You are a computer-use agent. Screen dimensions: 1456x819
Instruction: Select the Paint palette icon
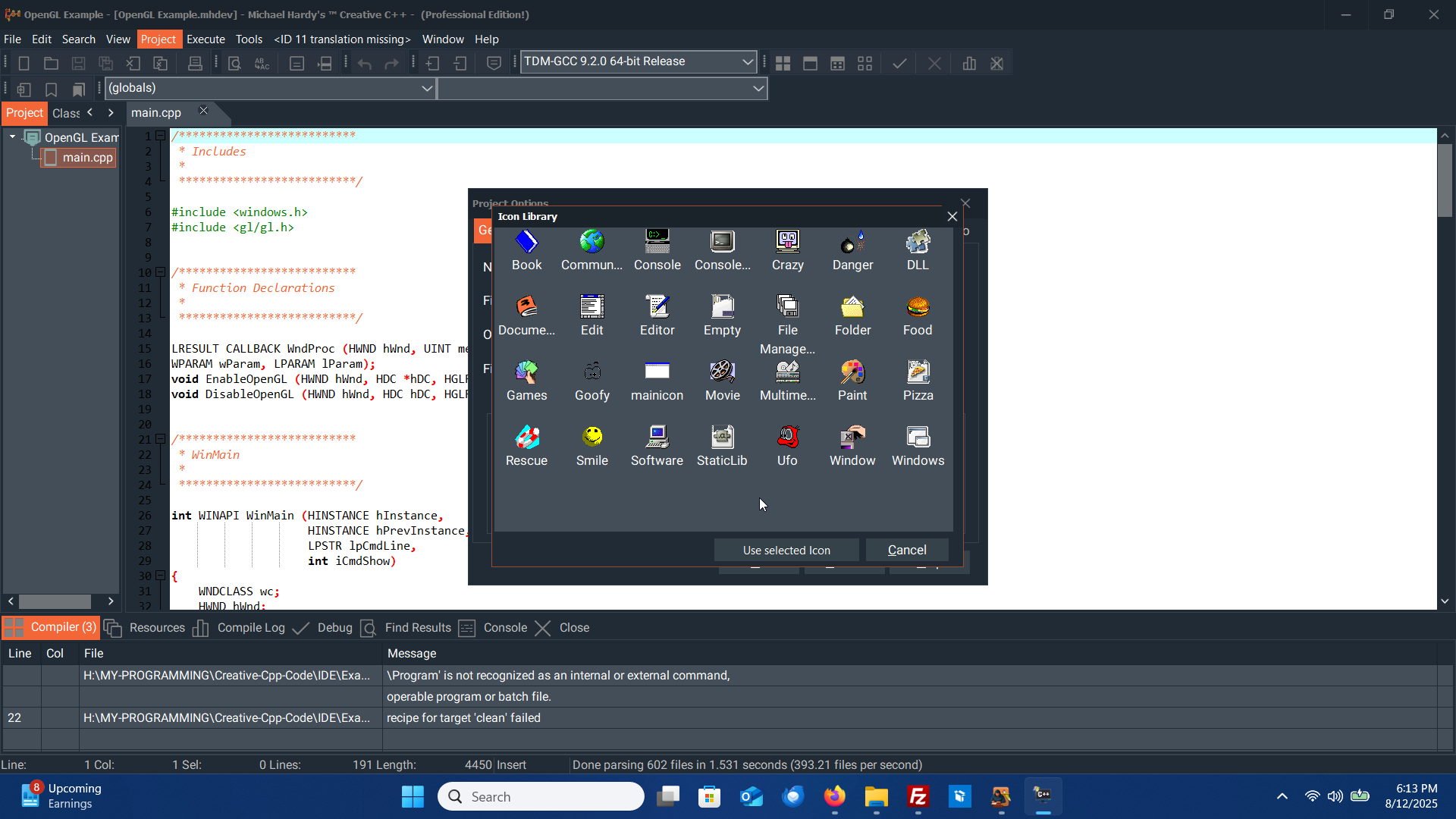852,373
